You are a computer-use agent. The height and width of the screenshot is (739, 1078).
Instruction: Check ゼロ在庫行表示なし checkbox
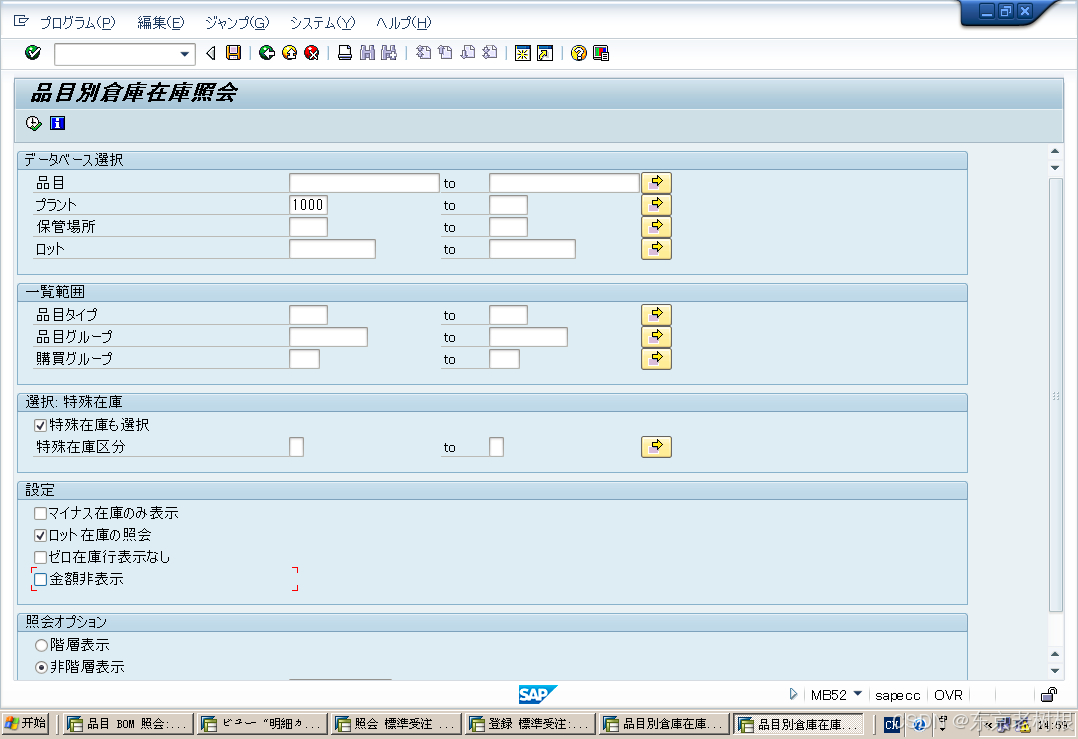(41, 558)
